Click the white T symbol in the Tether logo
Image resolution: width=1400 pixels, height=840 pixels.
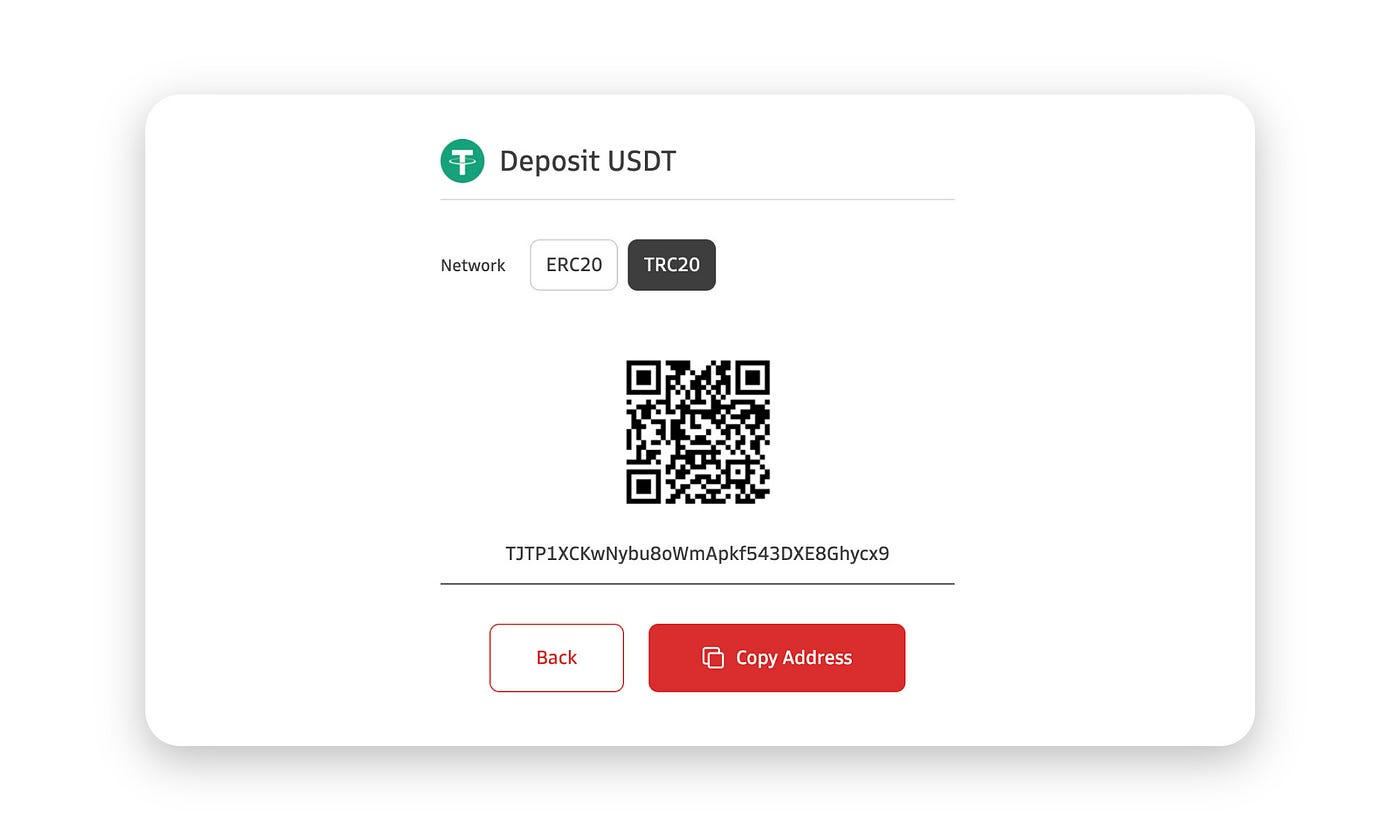tap(462, 161)
